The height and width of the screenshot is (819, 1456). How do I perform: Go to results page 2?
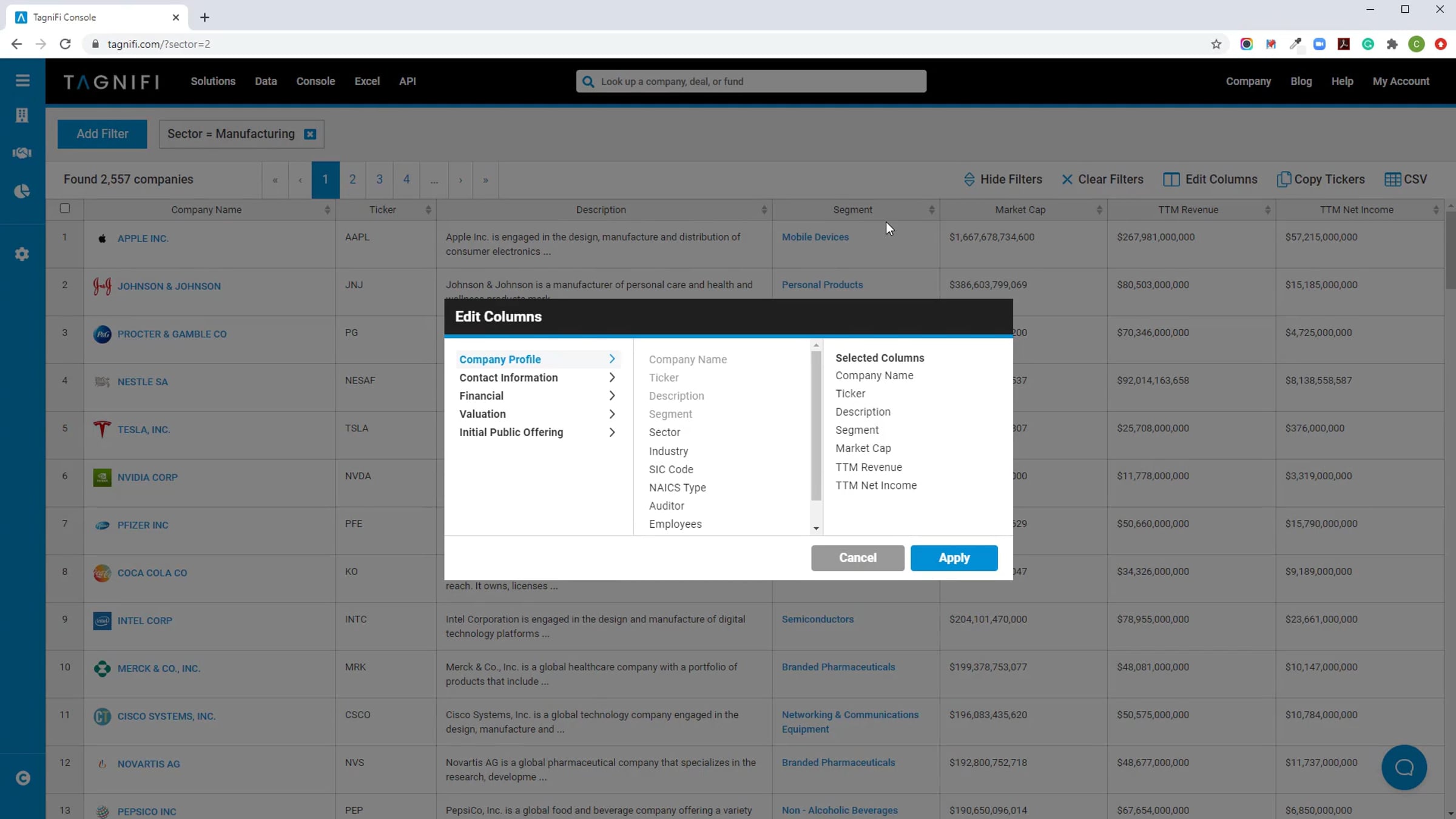coord(352,180)
